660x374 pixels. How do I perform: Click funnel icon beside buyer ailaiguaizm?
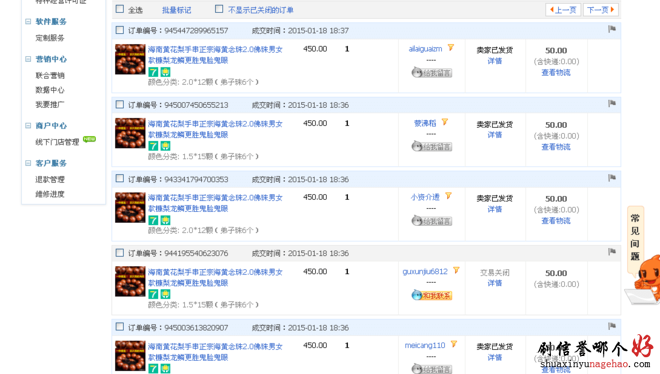(451, 48)
